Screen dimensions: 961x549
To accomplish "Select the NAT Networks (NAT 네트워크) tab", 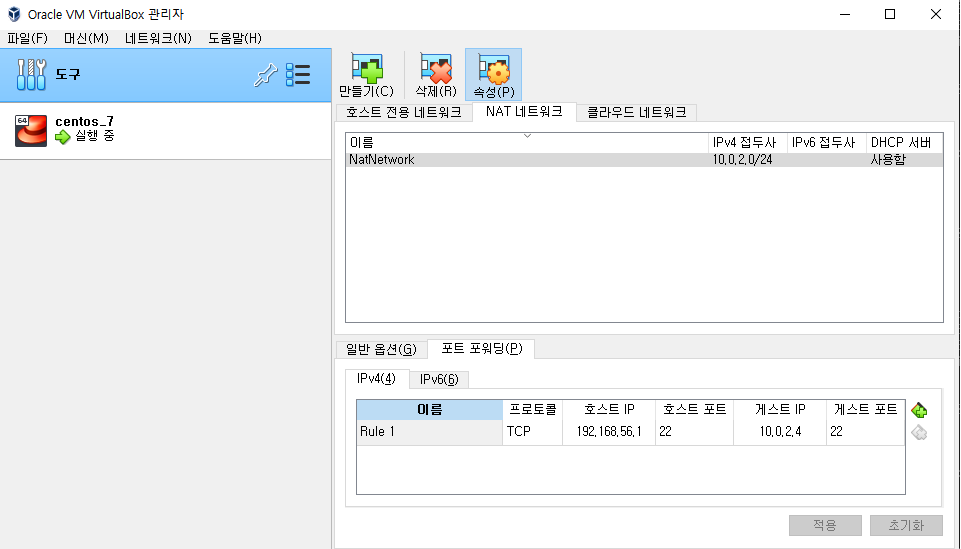I will [x=524, y=112].
